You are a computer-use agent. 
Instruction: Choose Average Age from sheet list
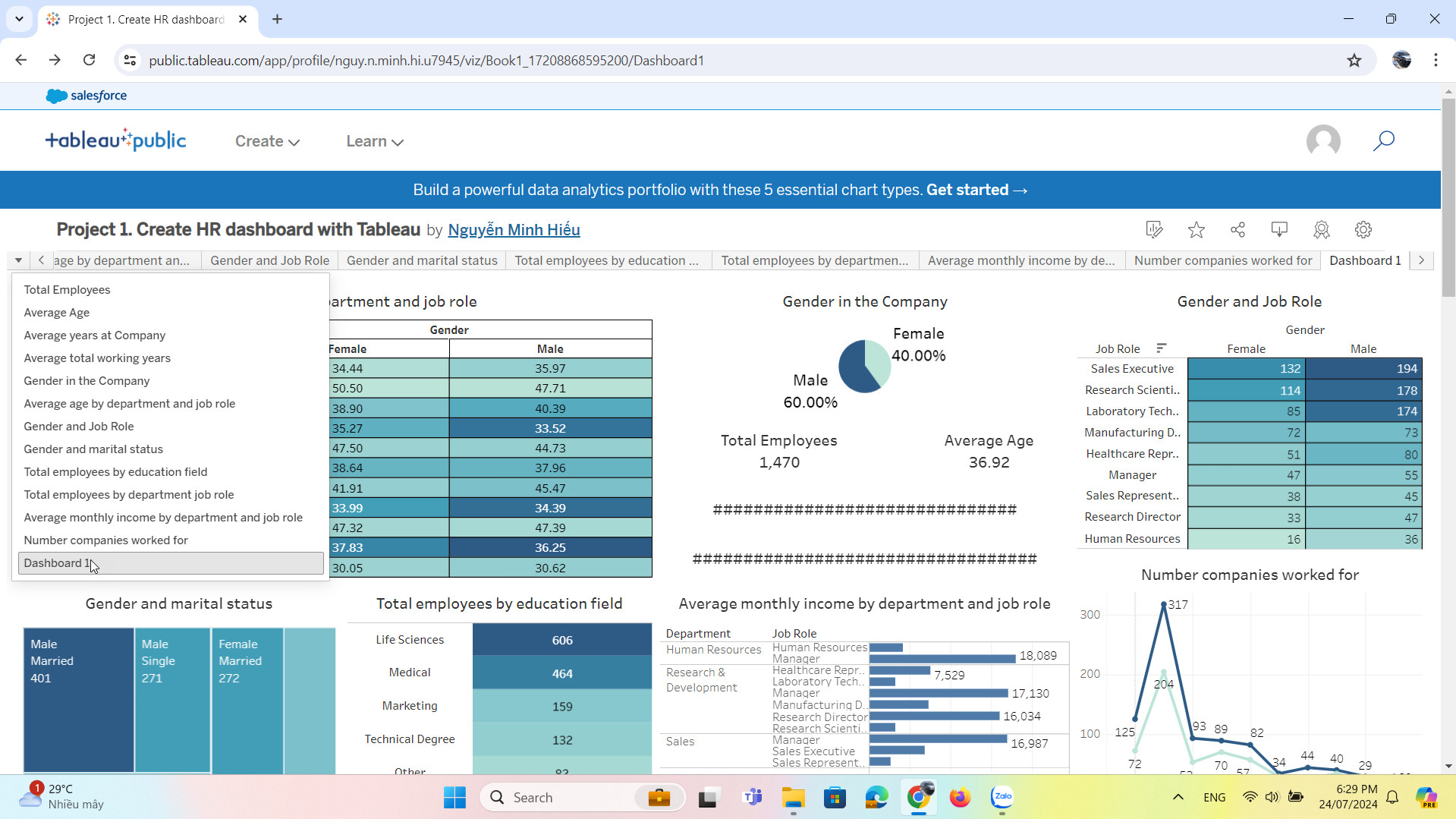tap(57, 312)
